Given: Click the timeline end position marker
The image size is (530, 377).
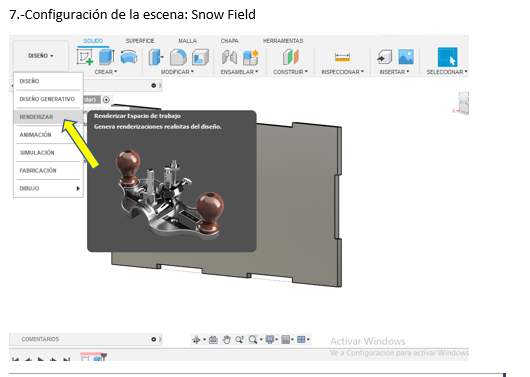Looking at the screenshot, I should click(104, 357).
